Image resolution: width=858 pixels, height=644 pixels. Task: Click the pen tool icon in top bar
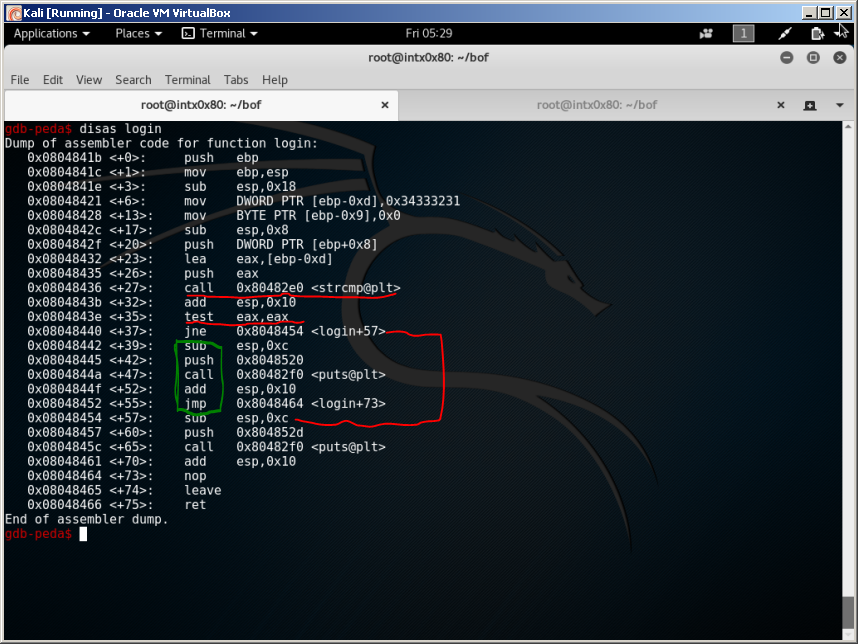785,34
